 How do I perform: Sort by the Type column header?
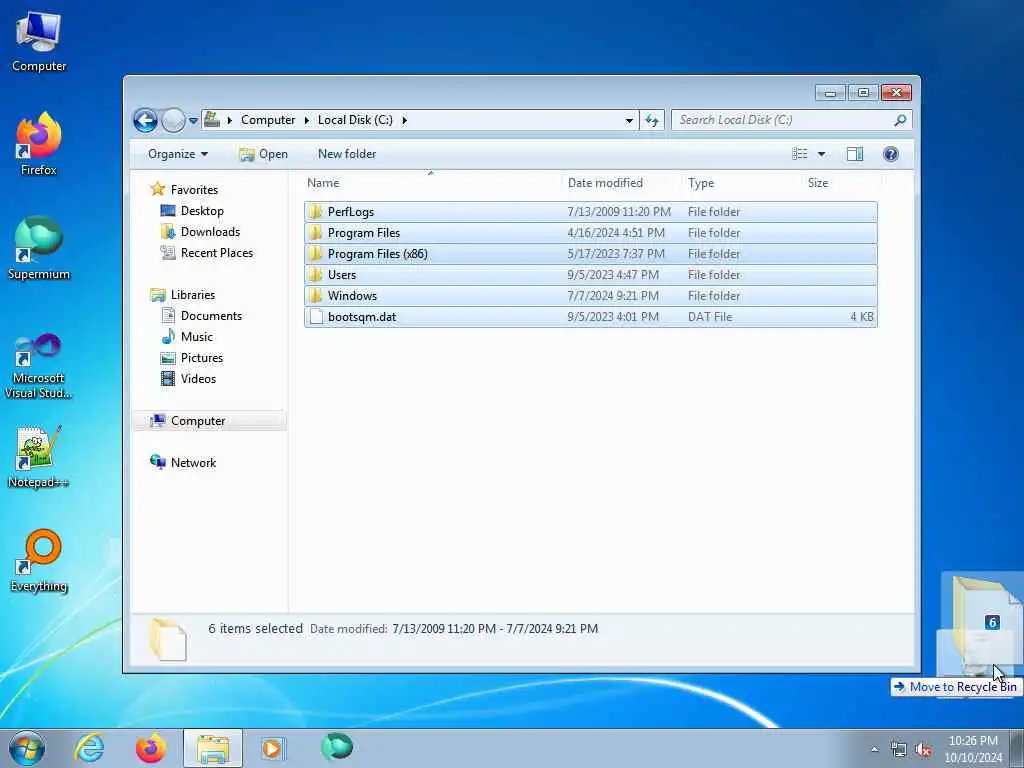click(x=741, y=183)
